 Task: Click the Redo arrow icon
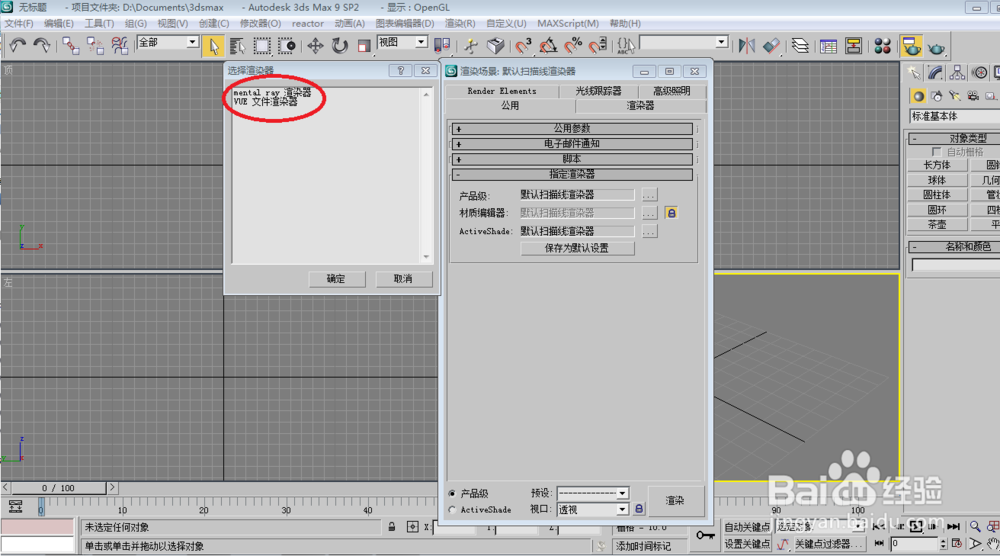[x=41, y=45]
